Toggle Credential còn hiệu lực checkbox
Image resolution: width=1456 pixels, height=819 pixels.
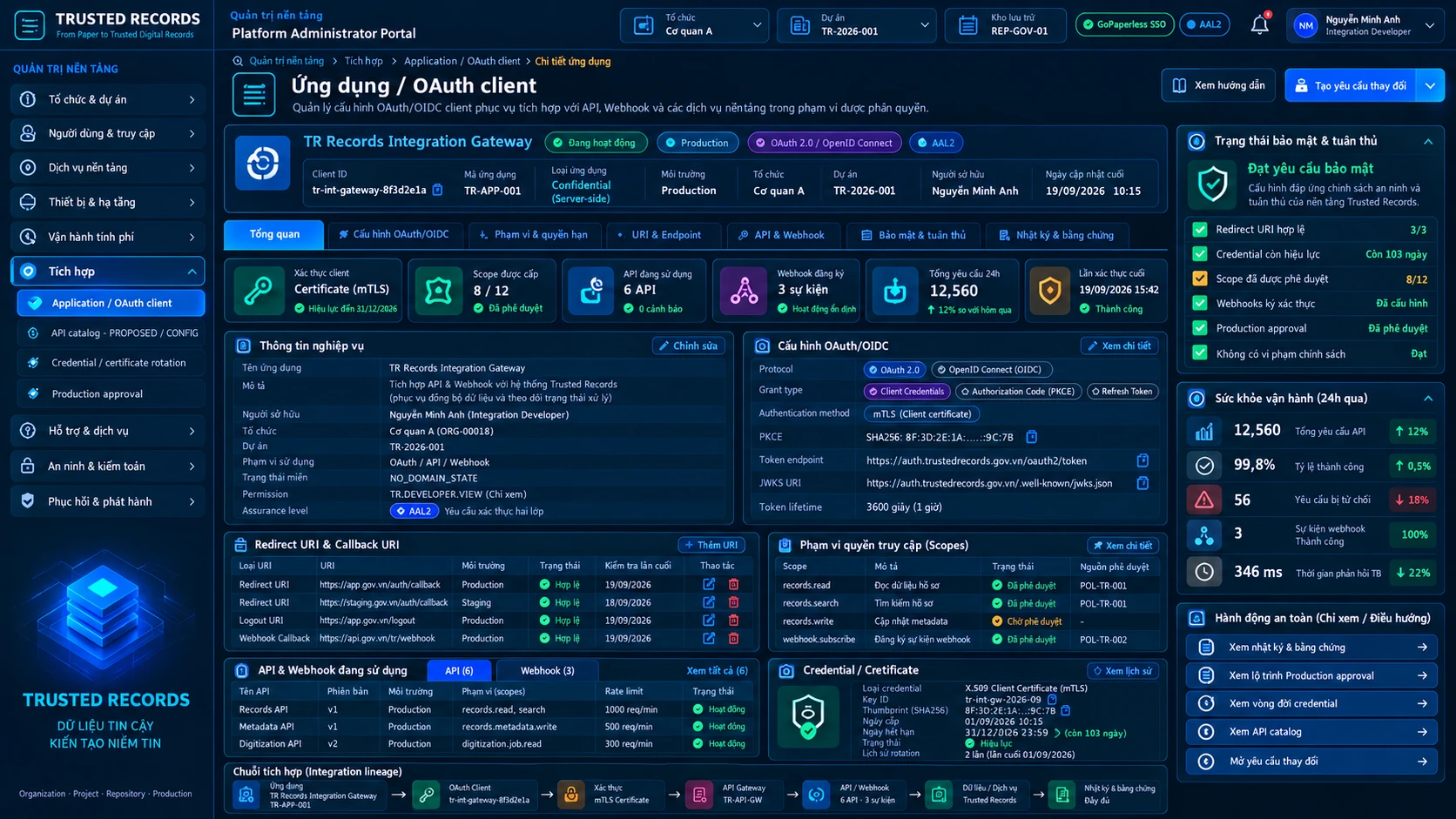pyautogui.click(x=1200, y=254)
